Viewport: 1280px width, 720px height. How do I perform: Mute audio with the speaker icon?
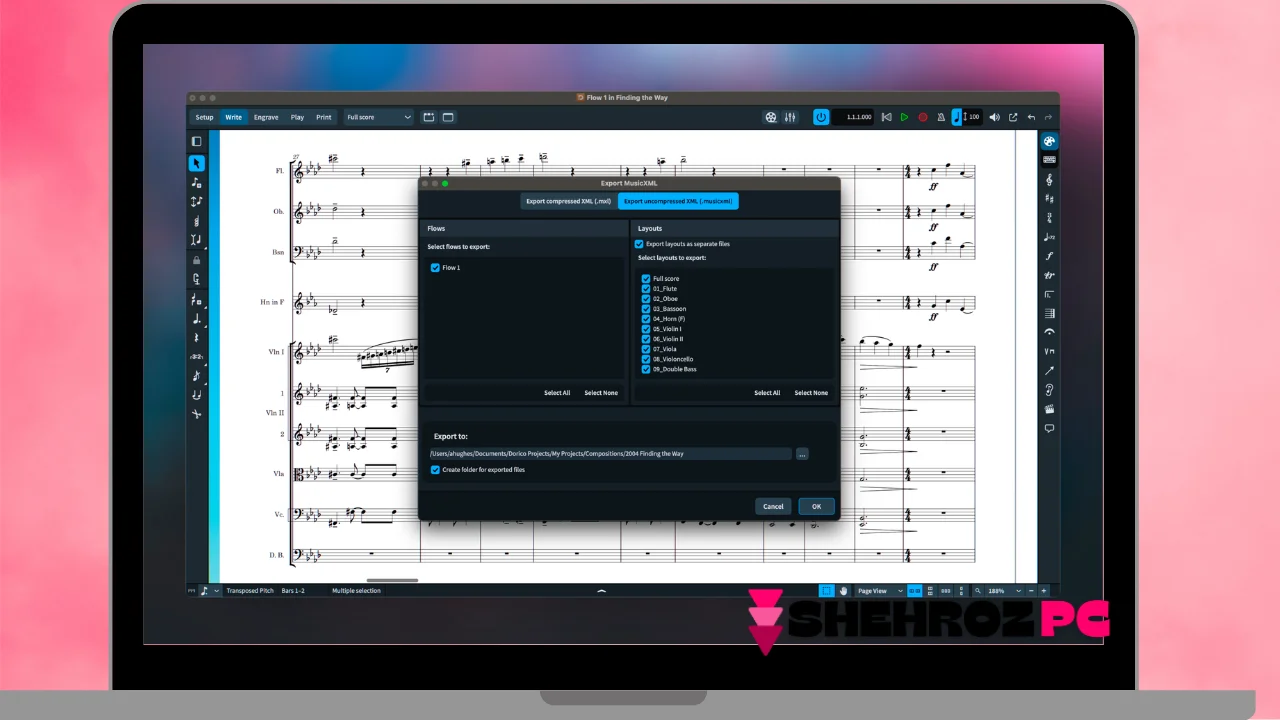(x=994, y=117)
